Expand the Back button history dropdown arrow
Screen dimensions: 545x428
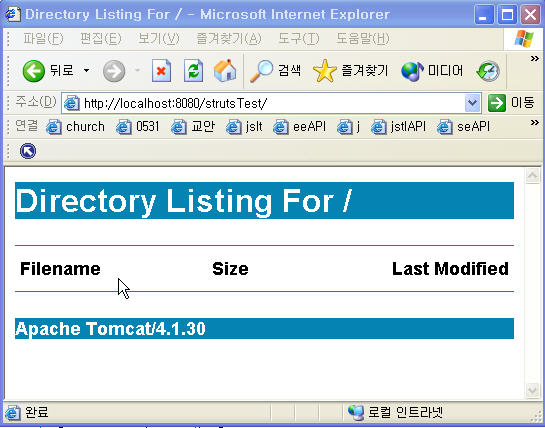pyautogui.click(x=86, y=71)
